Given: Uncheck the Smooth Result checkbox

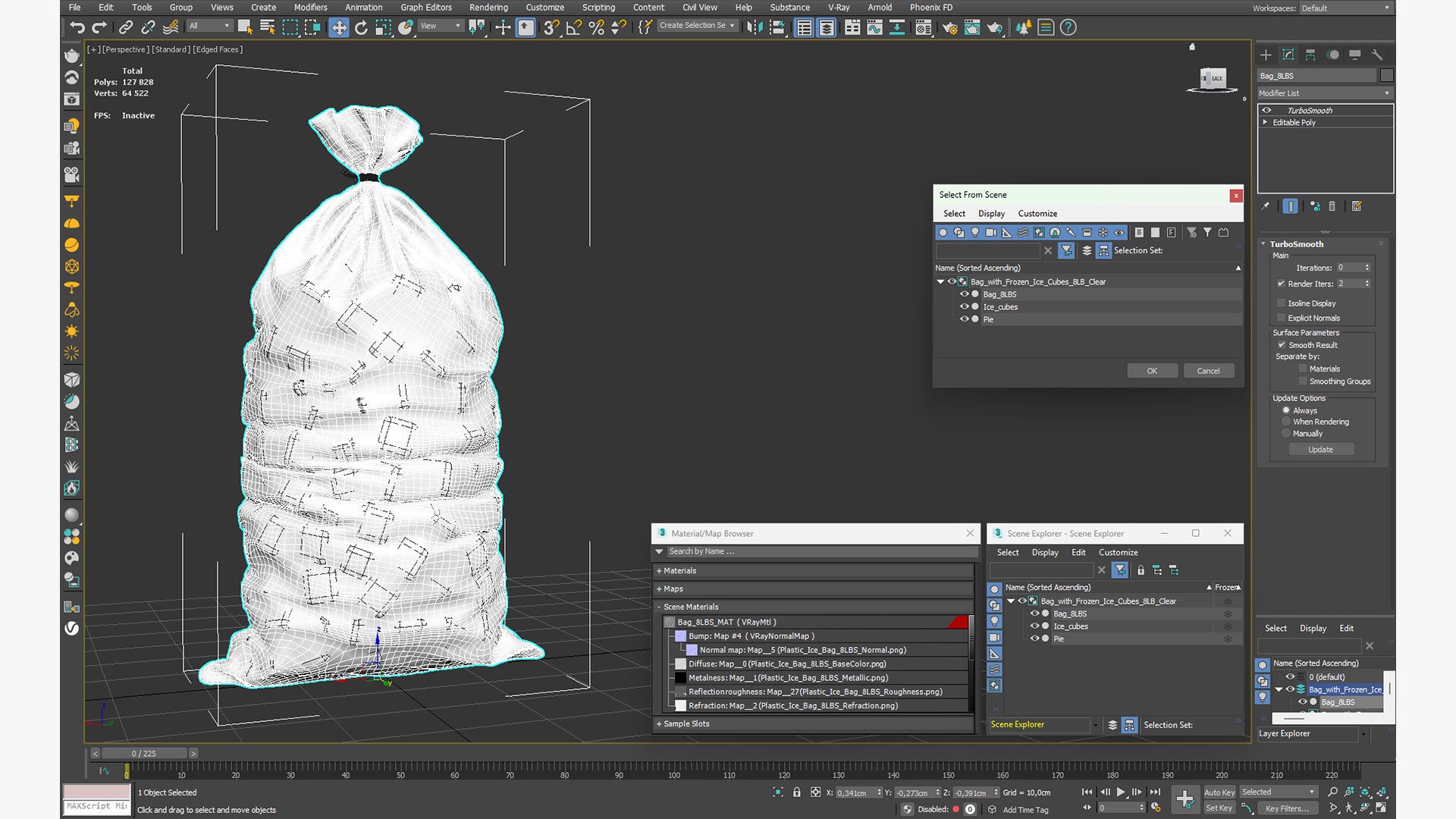Looking at the screenshot, I should point(1282,345).
